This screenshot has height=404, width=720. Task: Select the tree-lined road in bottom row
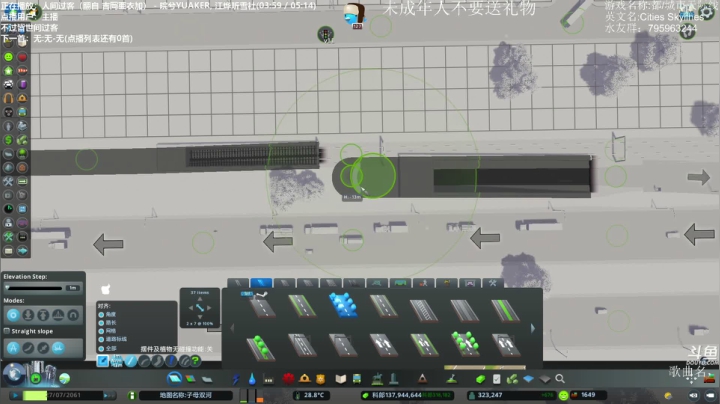(x=261, y=347)
